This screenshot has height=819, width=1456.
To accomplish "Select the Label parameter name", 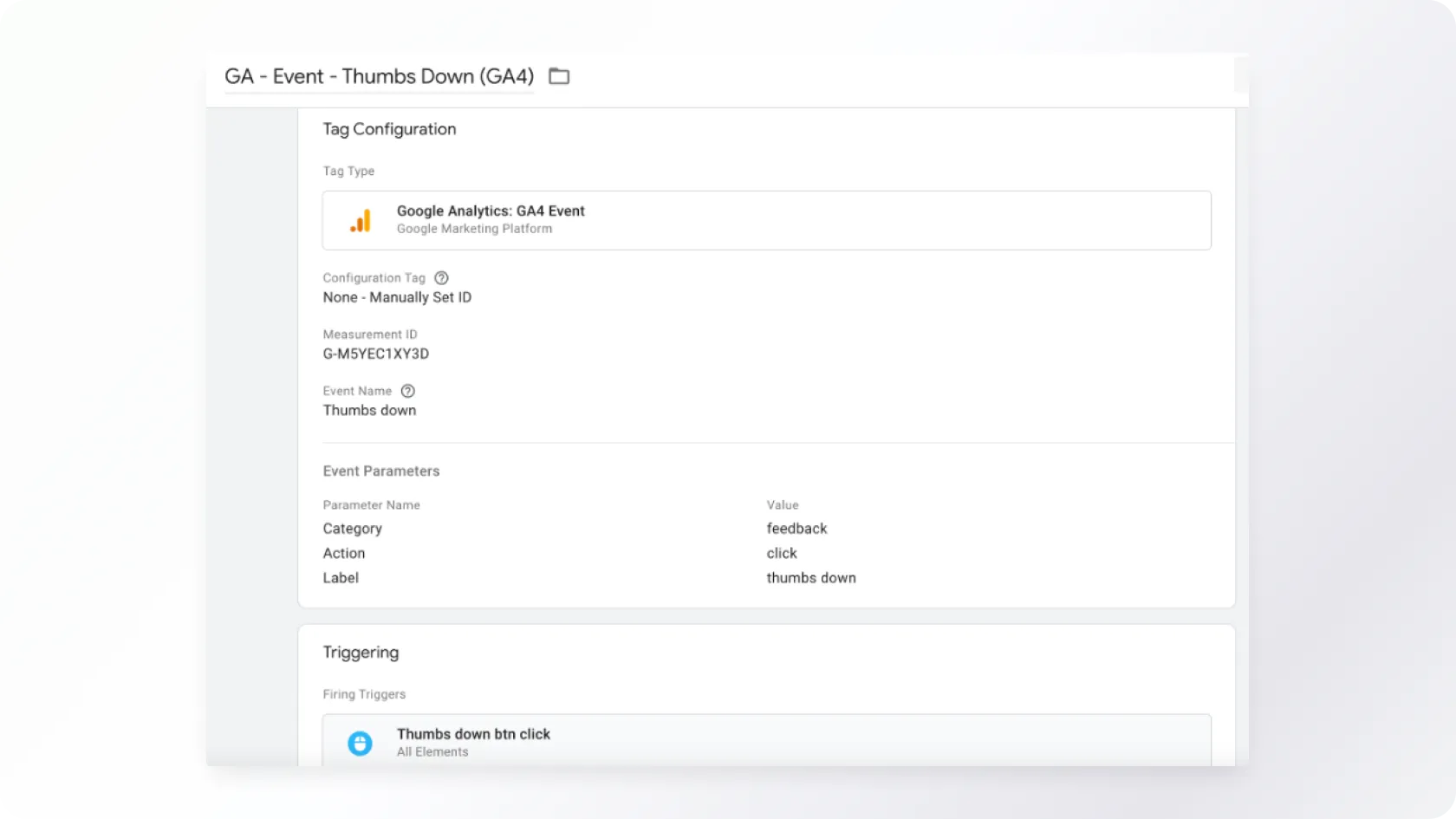I will coord(341,578).
